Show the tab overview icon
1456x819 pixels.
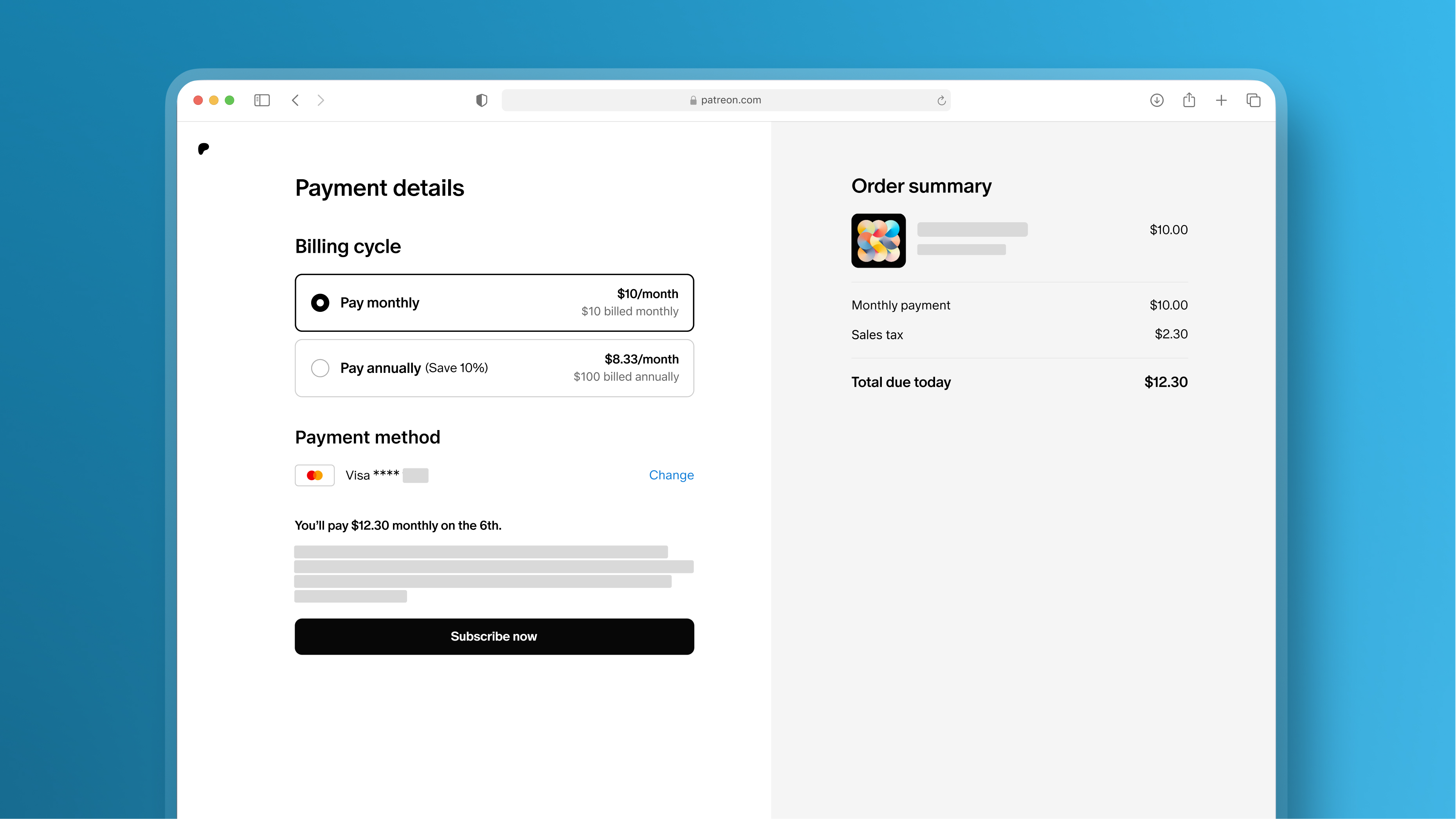pyautogui.click(x=1253, y=100)
